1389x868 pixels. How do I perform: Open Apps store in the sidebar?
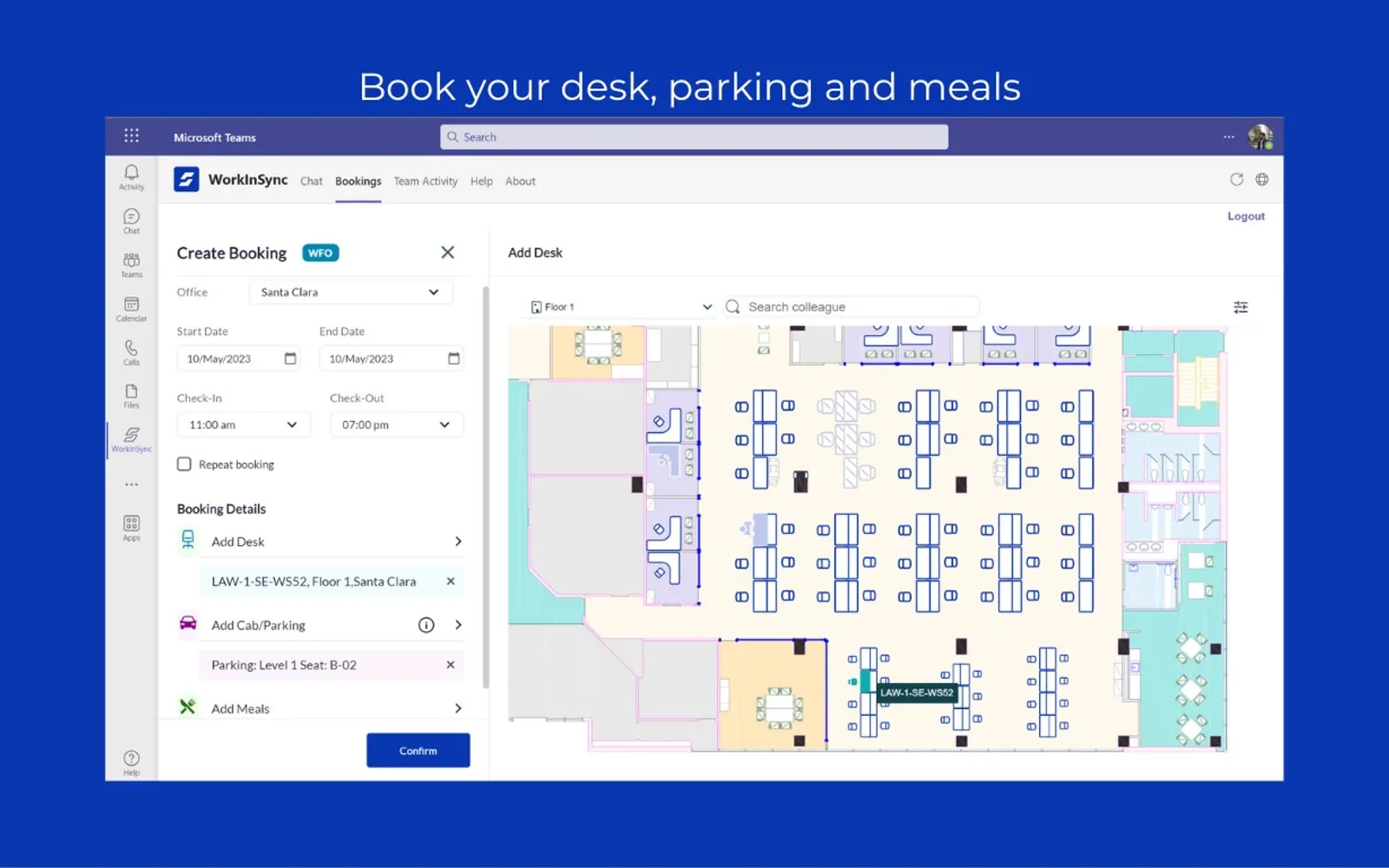[x=131, y=528]
